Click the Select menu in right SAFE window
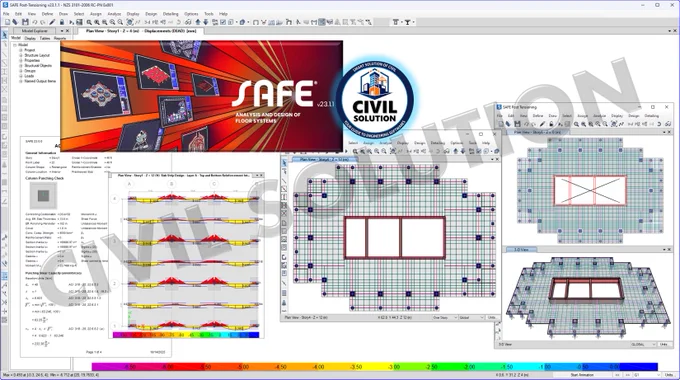 coord(567,116)
